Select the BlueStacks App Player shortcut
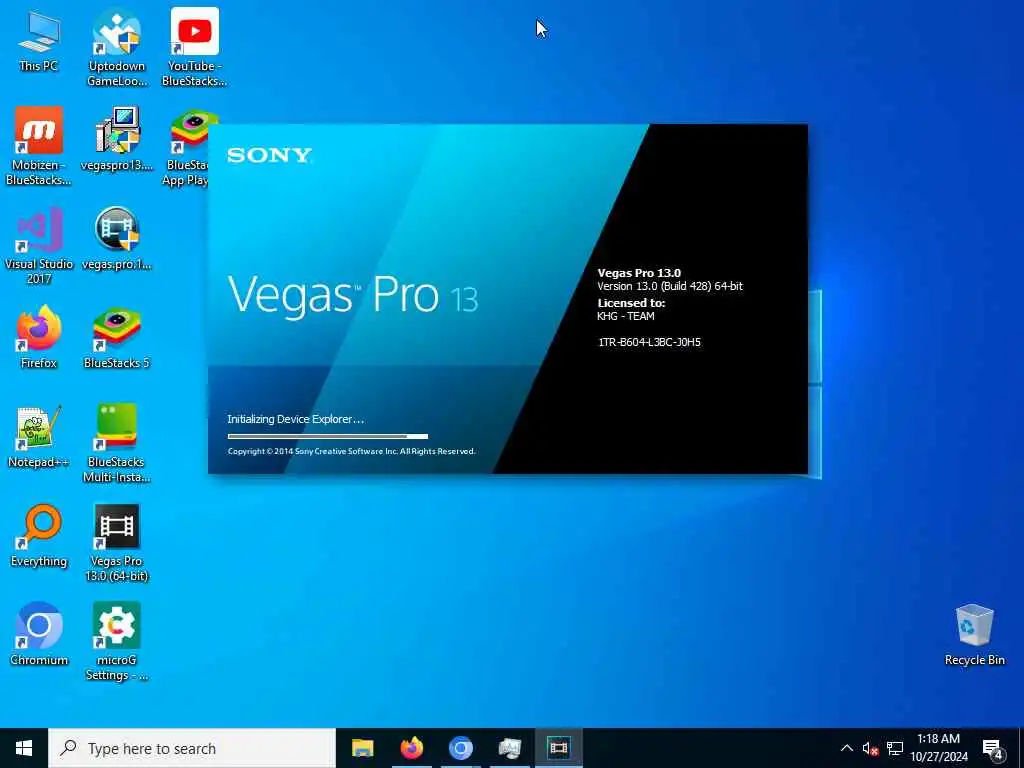The height and width of the screenshot is (768, 1024). click(187, 146)
